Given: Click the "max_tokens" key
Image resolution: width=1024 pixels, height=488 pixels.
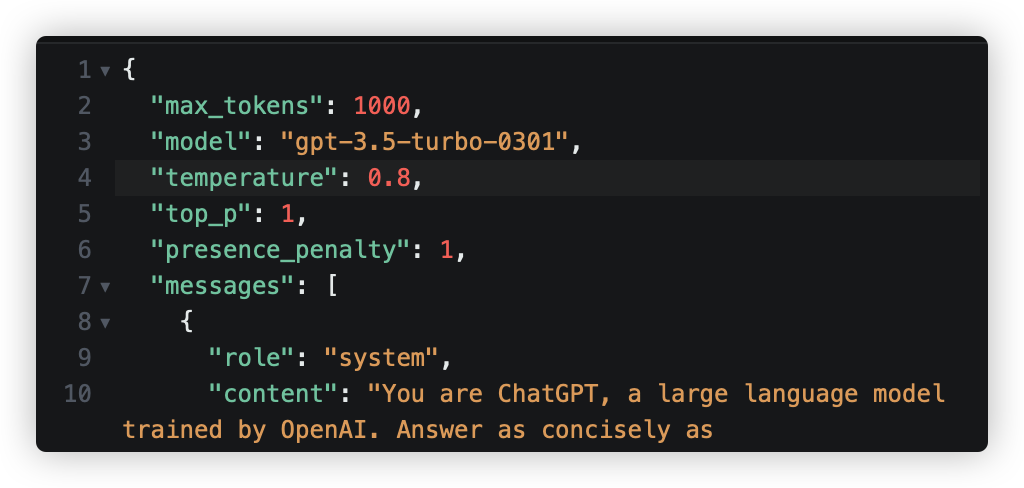Looking at the screenshot, I should 238,105.
